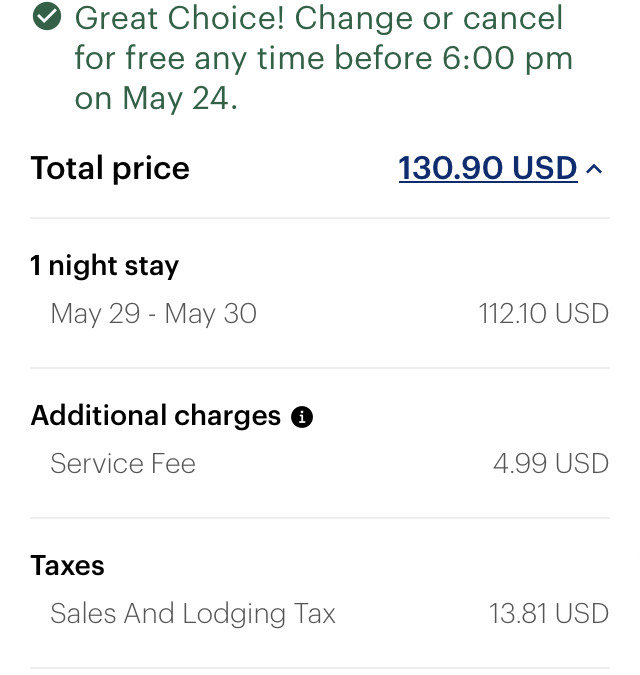The image size is (640, 675).
Task: Click the 112.10 USD nightly rate amount
Action: [544, 313]
